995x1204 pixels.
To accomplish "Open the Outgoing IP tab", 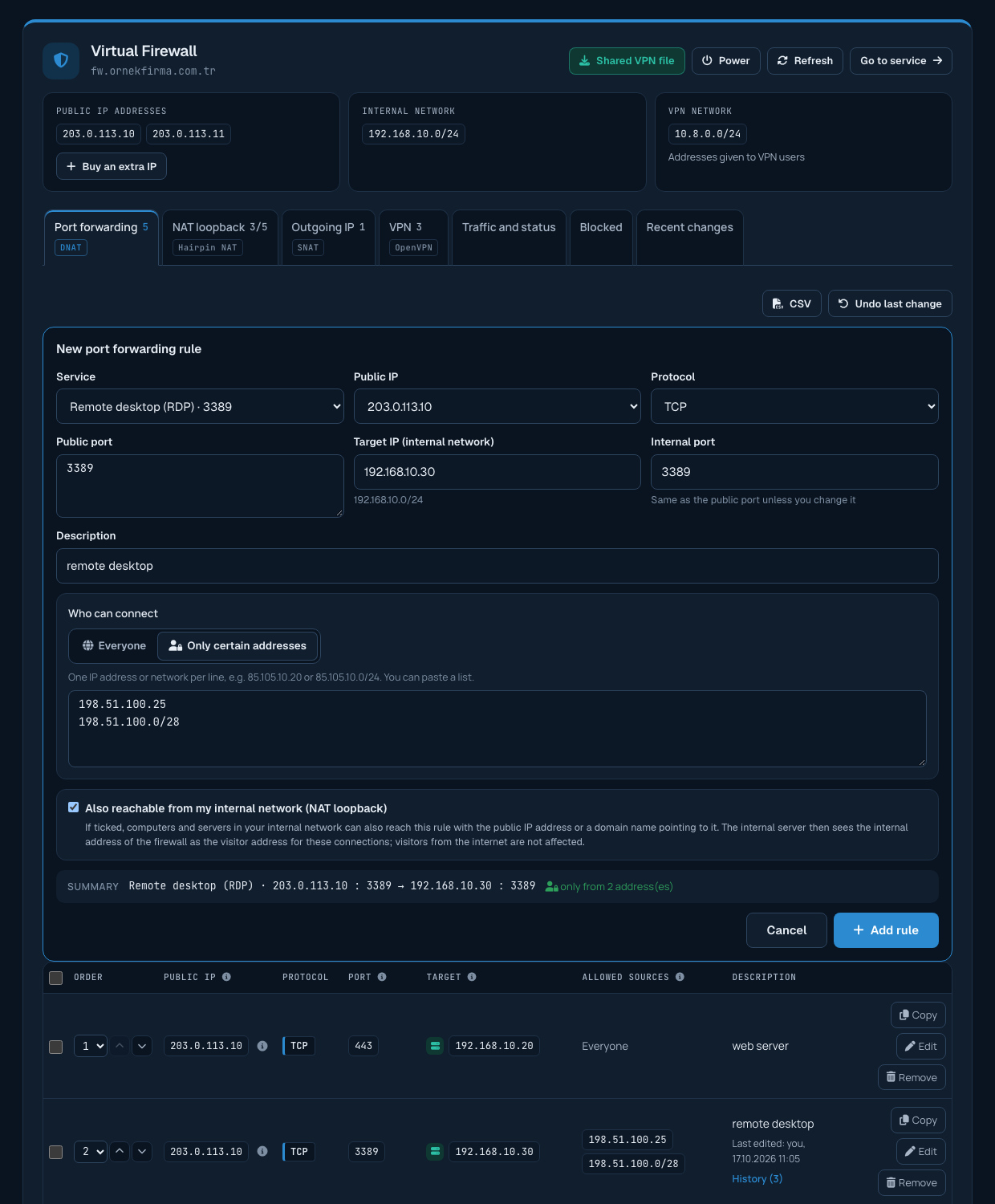I will 328,237.
